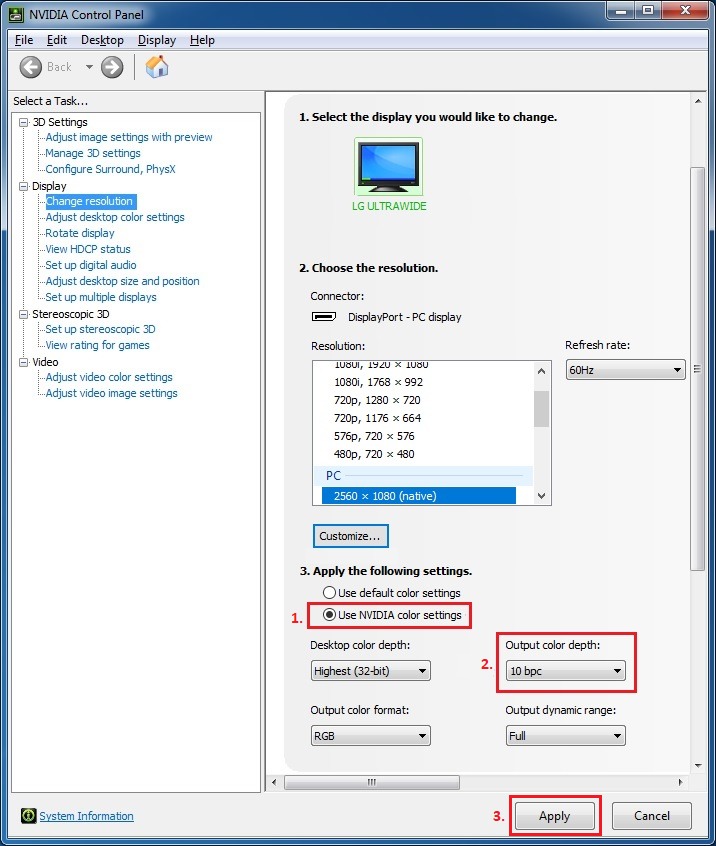Click the NVIDIA Control Panel title icon
The height and width of the screenshot is (846, 716).
pos(15,14)
